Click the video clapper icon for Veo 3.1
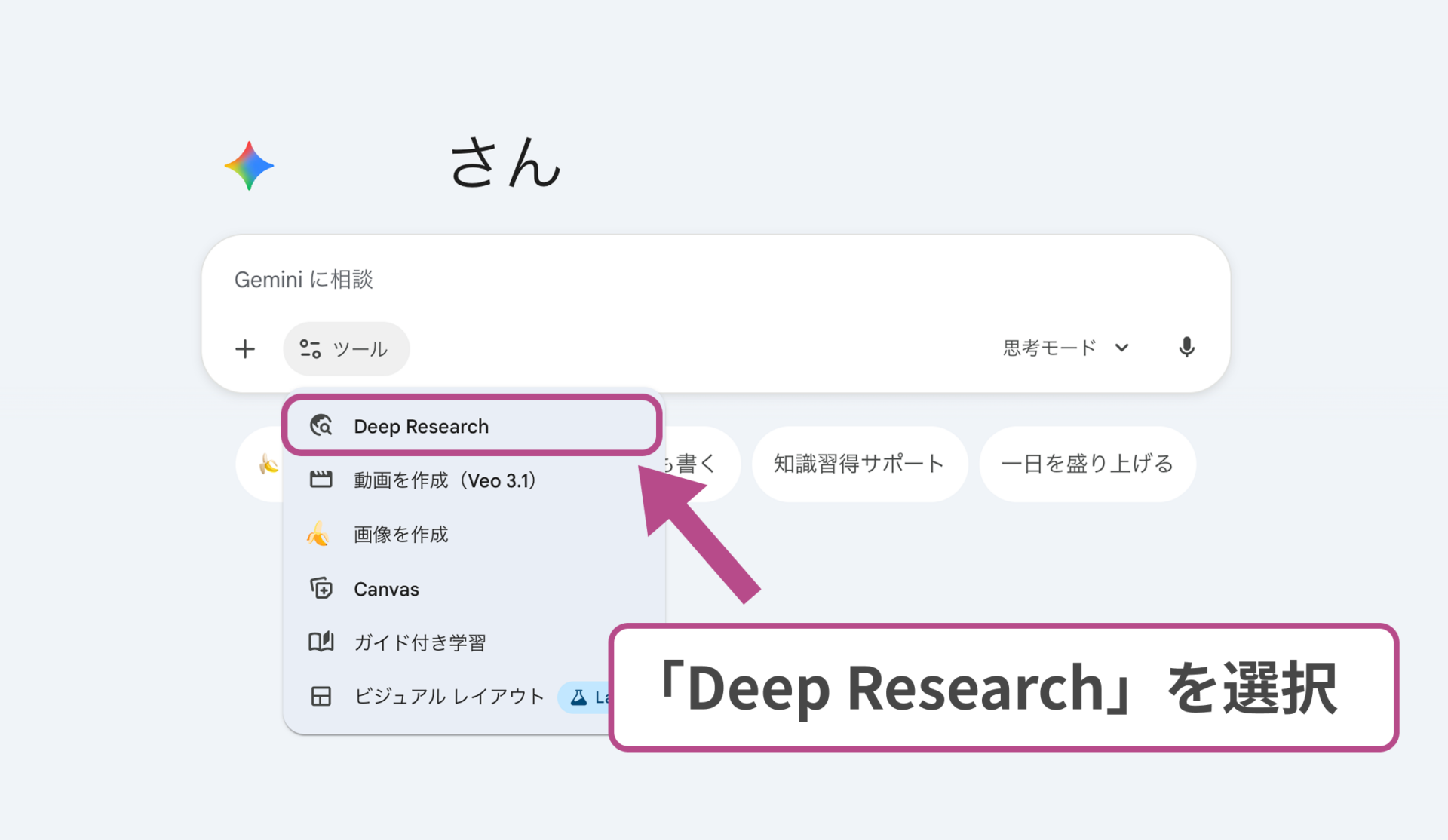Screen dimensions: 1448x840 [321, 480]
